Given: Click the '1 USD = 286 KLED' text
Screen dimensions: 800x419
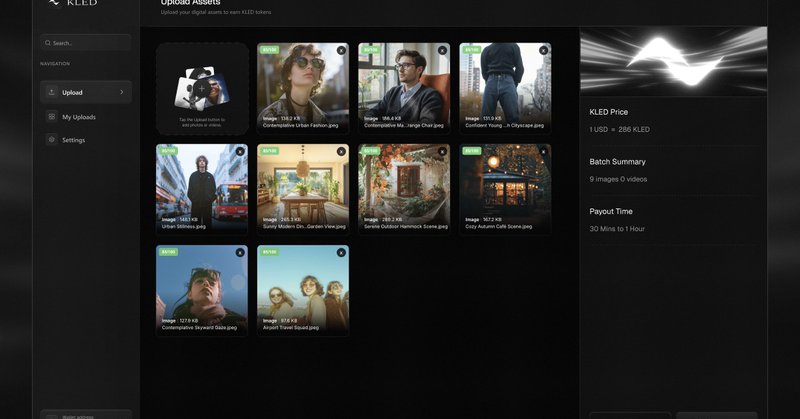Looking at the screenshot, I should (619, 130).
